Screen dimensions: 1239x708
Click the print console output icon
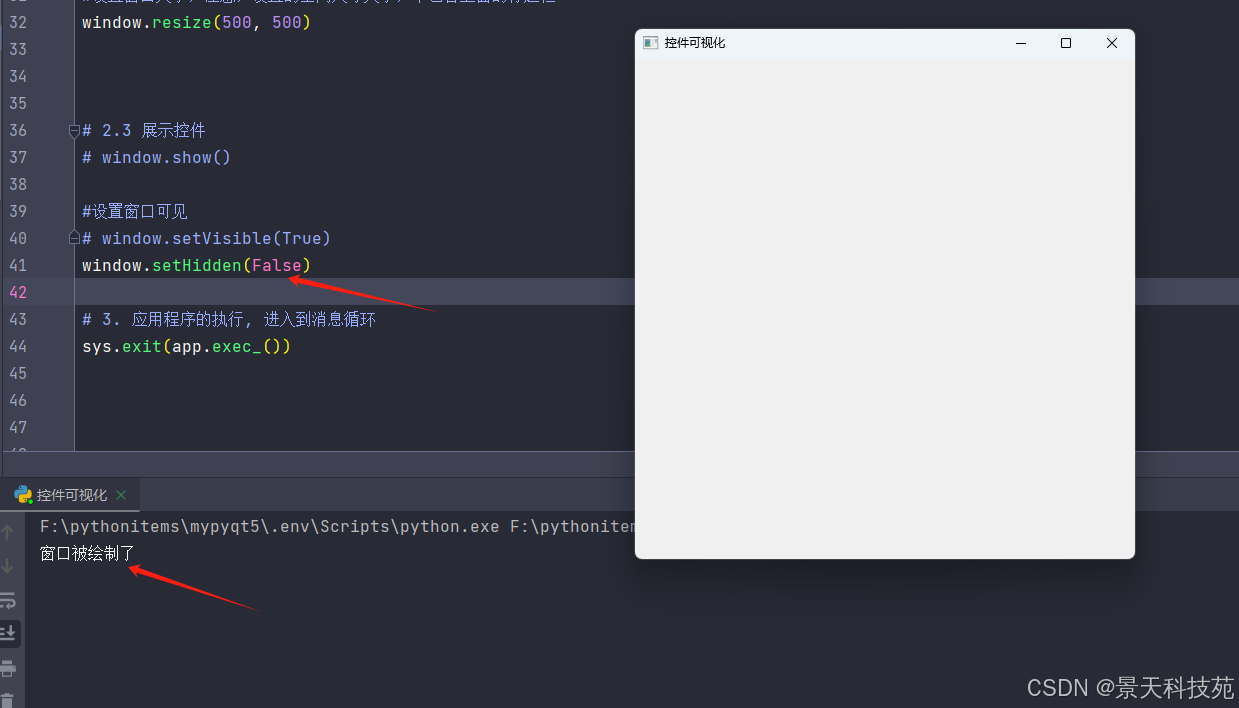8,667
